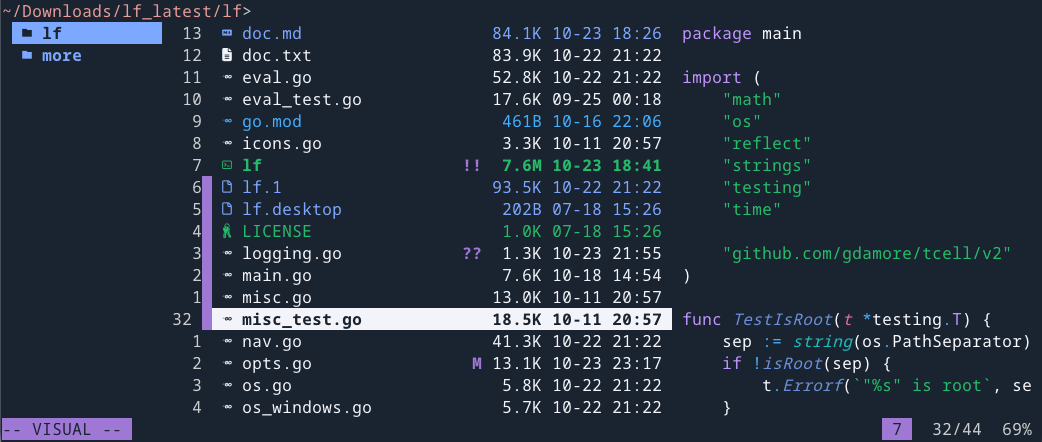Click the text file icon beside doc.txt

click(227, 56)
